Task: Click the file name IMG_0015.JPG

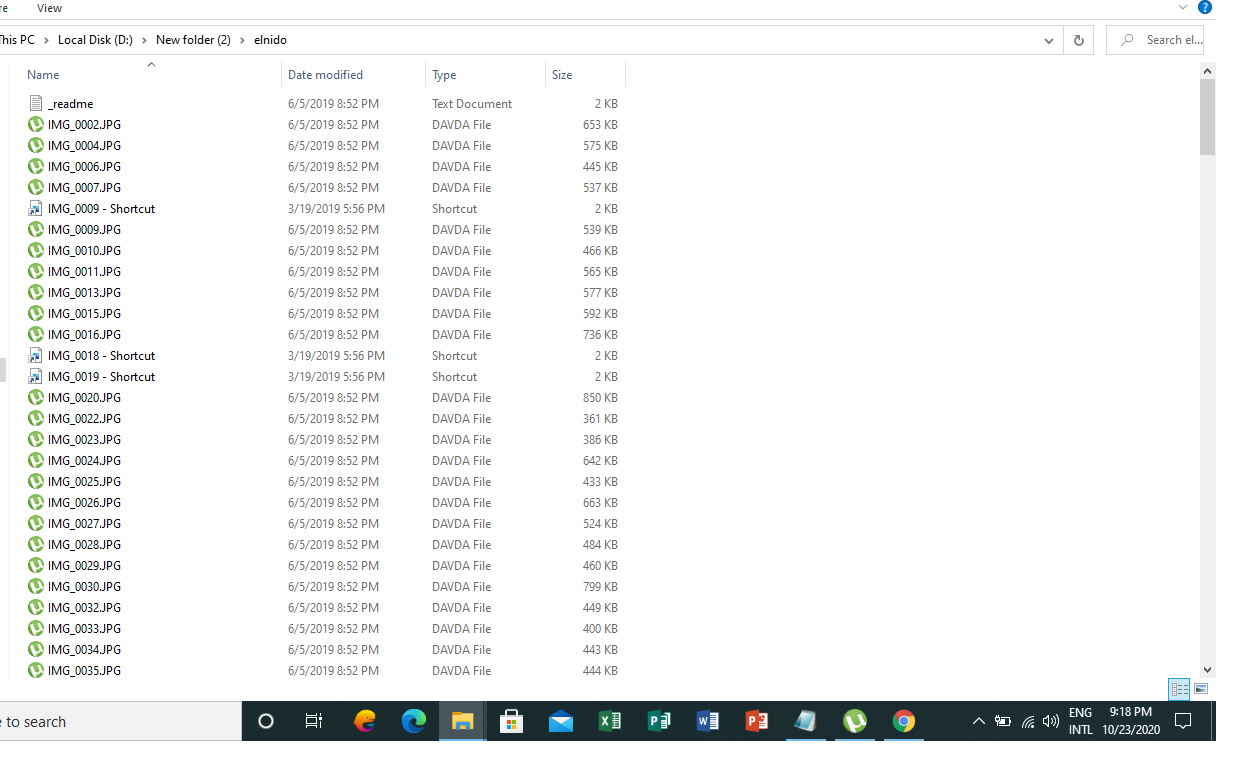Action: 84,314
